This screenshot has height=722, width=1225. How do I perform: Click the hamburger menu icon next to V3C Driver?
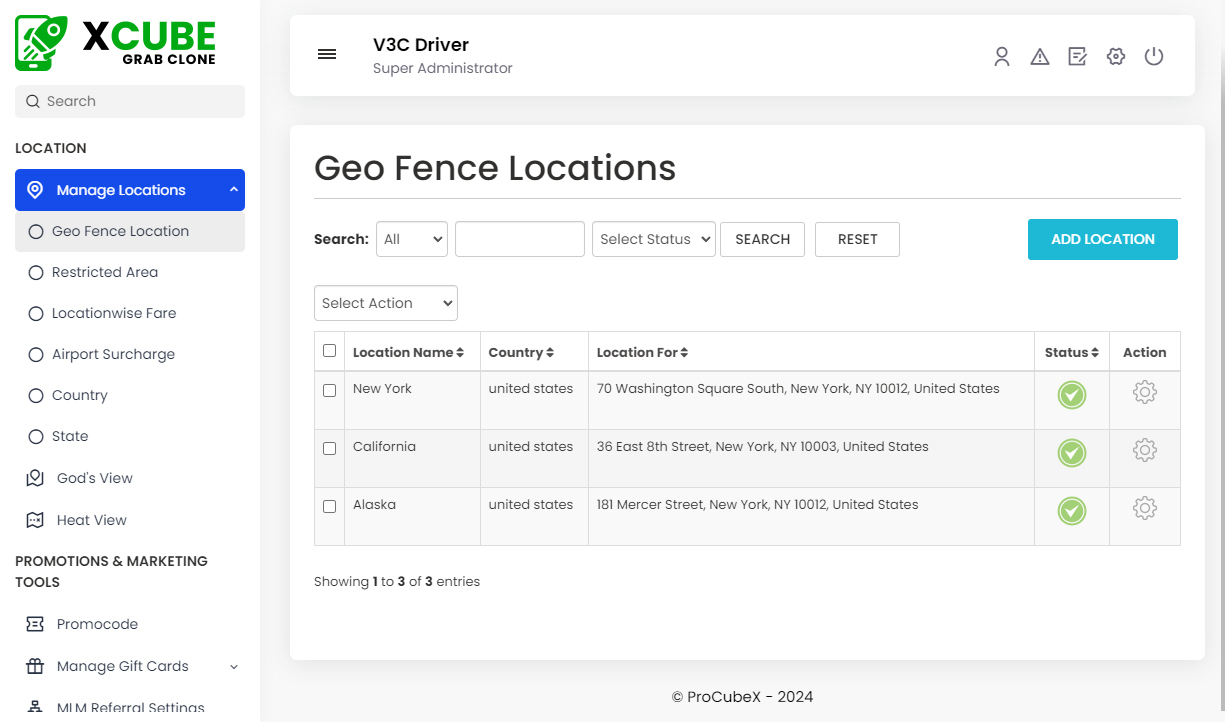pos(327,54)
